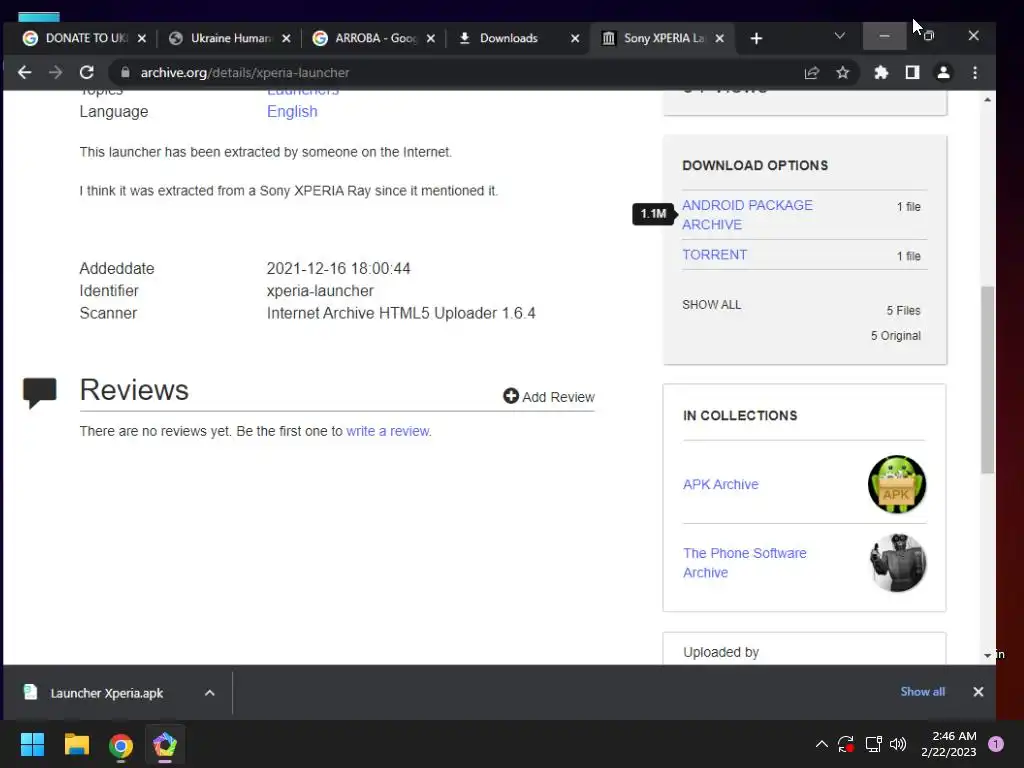Click SHOW ALL download files
The image size is (1024, 768).
(x=711, y=305)
